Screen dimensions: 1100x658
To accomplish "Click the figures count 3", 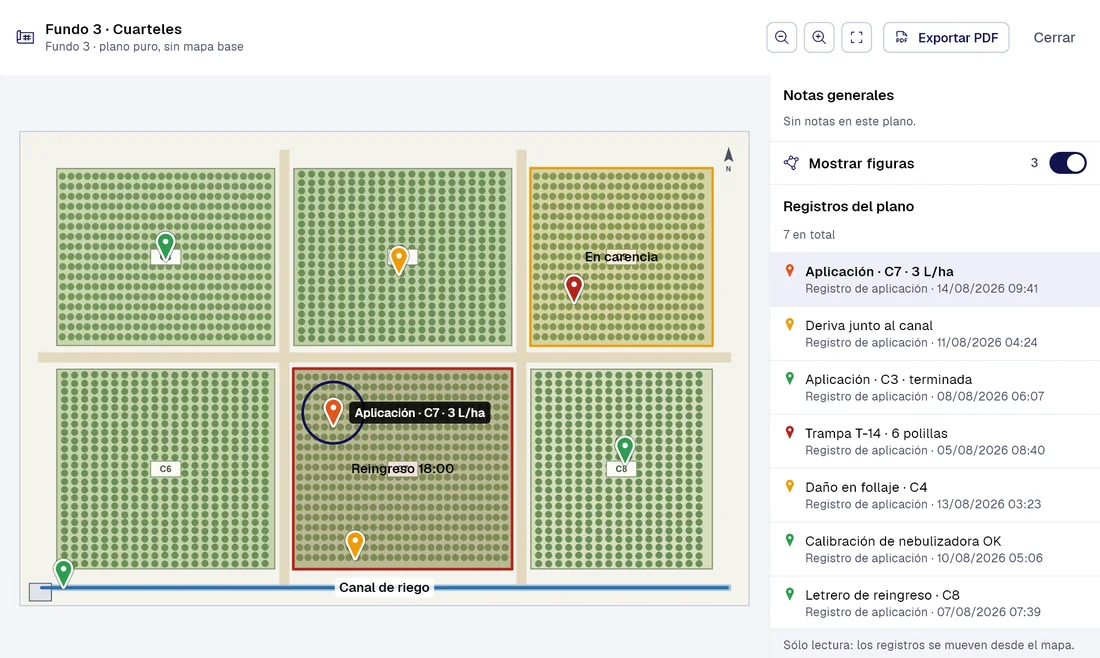I will click(1034, 163).
